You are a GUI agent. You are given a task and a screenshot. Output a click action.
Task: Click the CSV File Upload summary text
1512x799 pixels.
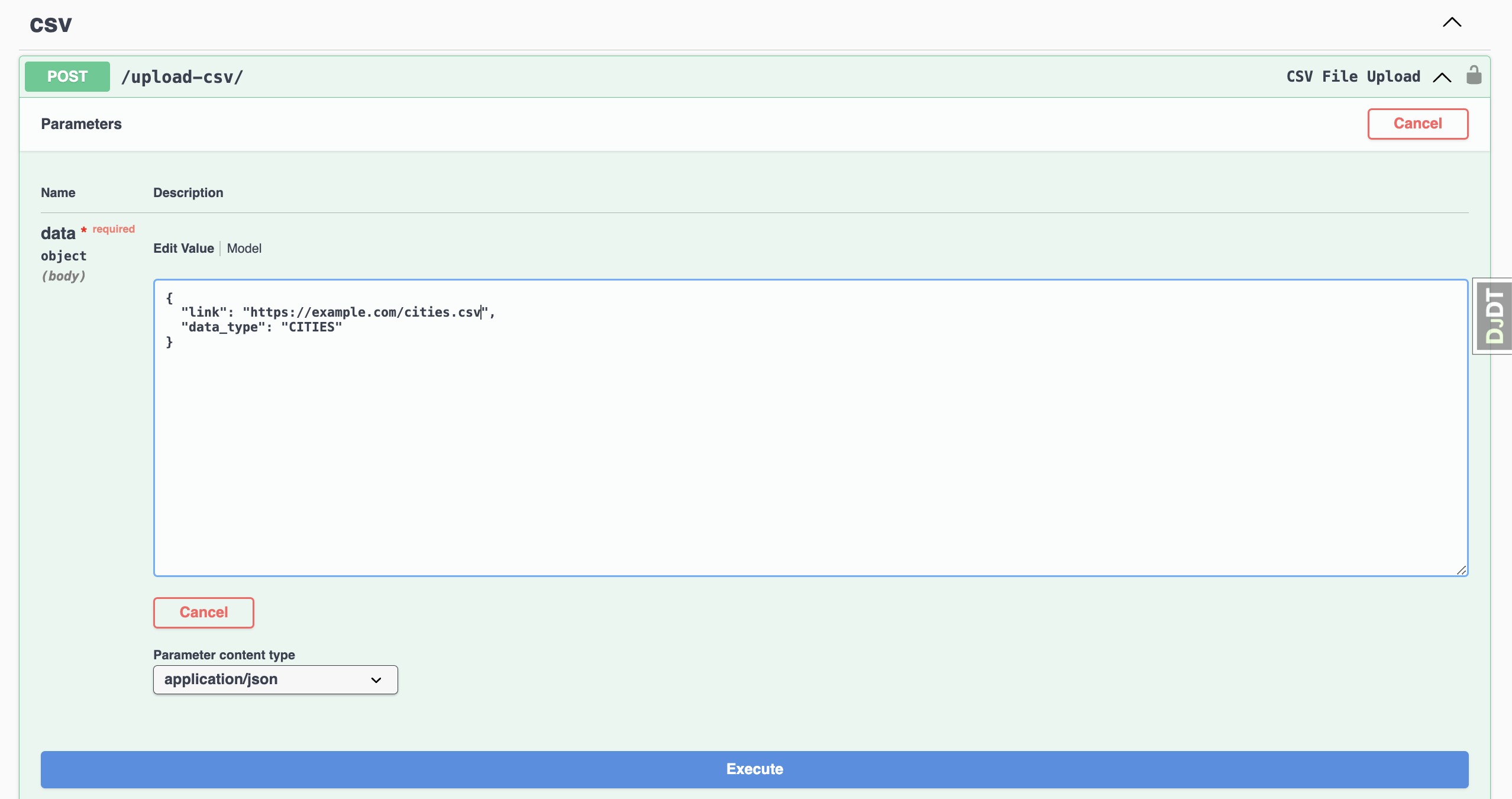pos(1353,77)
